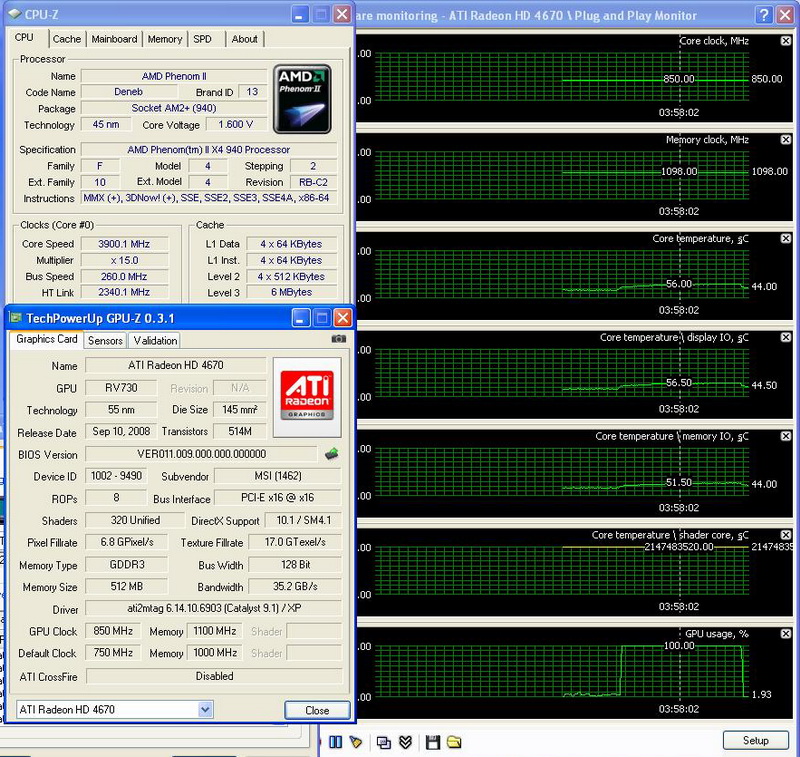
Task: Click the GPU usage graph plot area
Action: 562,671
